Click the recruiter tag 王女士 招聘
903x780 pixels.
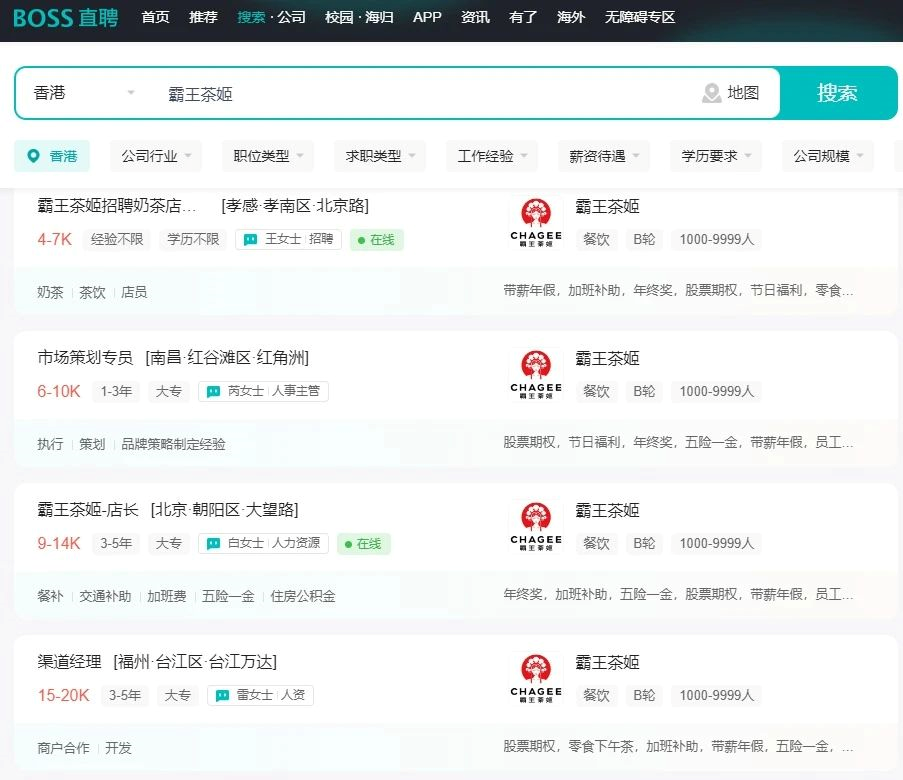coord(289,240)
